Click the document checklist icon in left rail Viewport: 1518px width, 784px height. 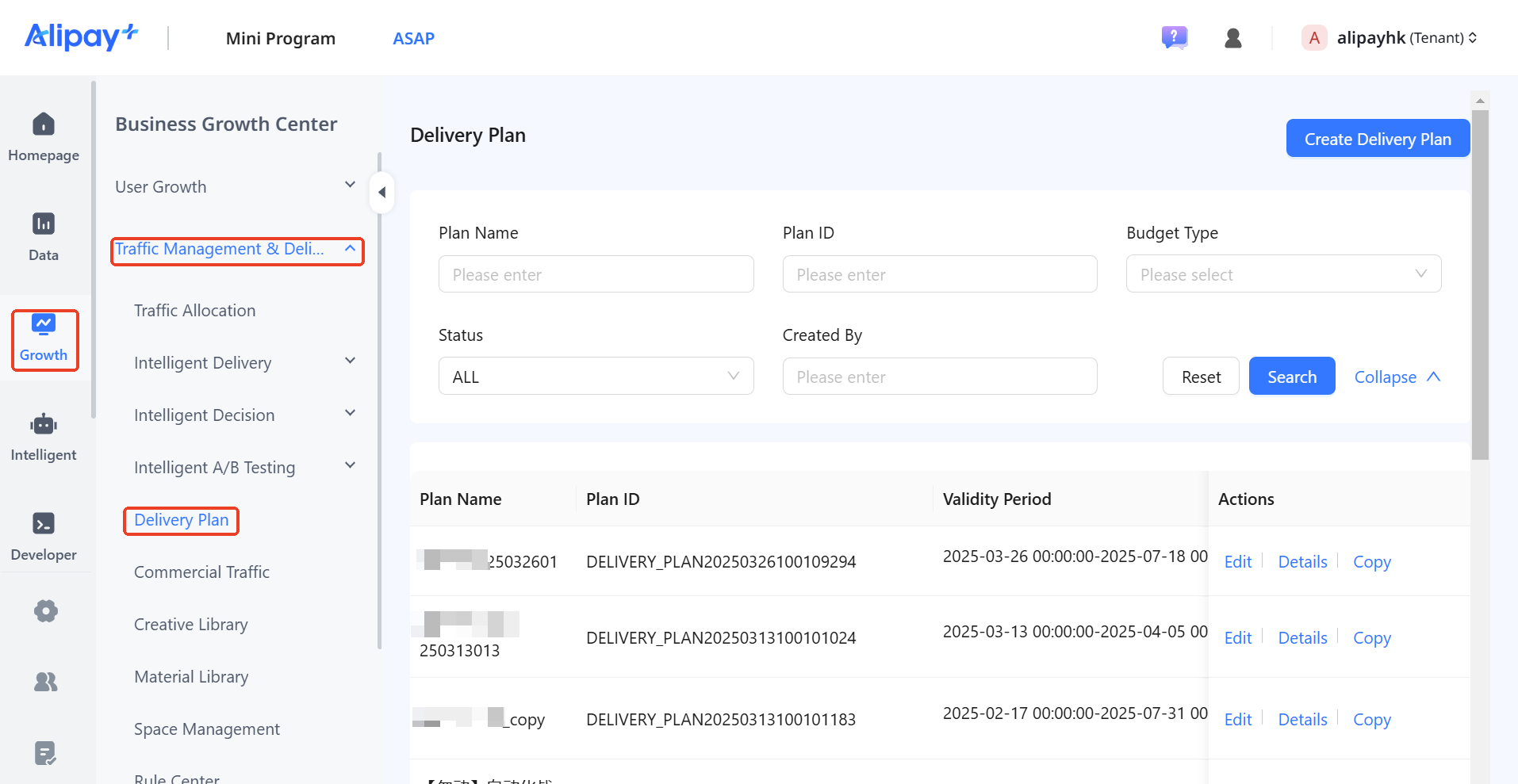pyautogui.click(x=45, y=753)
